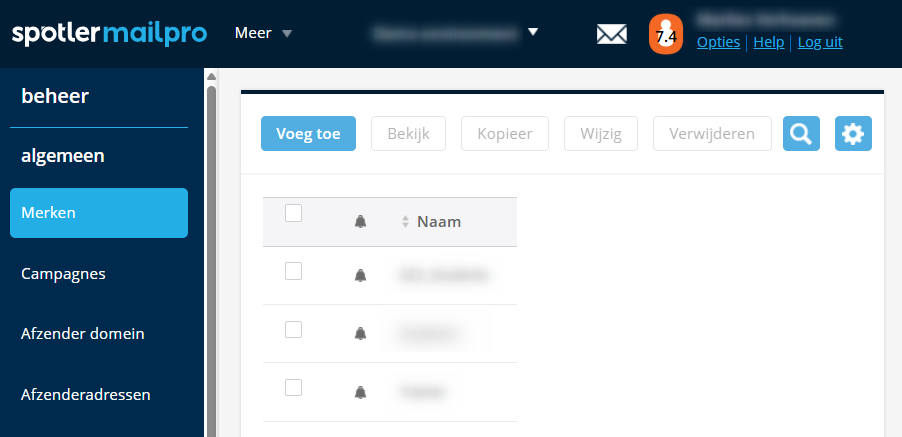
Task: Open the settings gear button
Action: point(853,134)
